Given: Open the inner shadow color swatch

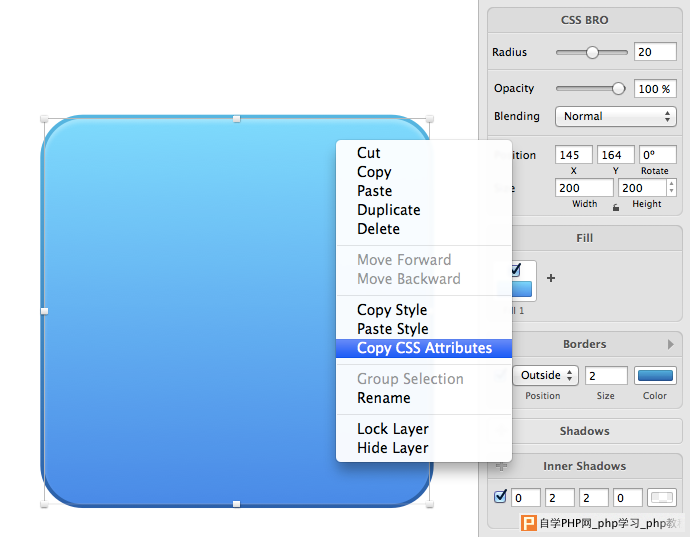Looking at the screenshot, I should pyautogui.click(x=662, y=498).
